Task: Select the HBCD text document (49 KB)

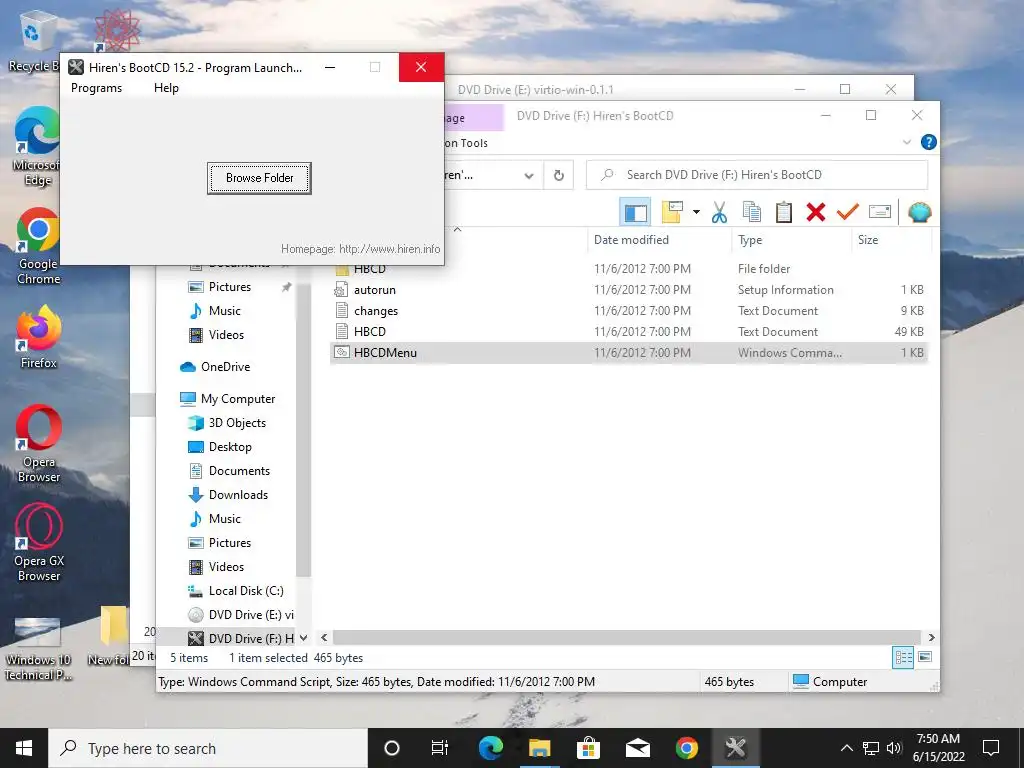Action: (x=628, y=331)
